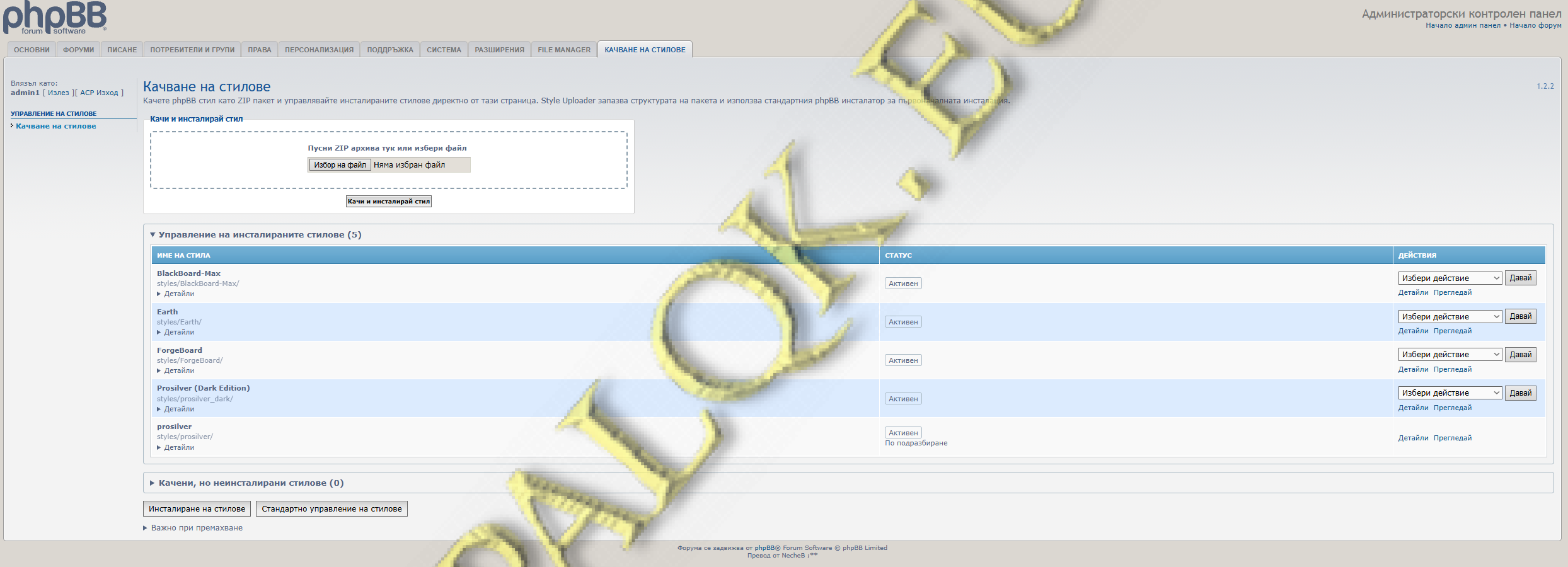Open the СИСТЕМА tab
This screenshot has width=1568, height=567.
pos(444,50)
